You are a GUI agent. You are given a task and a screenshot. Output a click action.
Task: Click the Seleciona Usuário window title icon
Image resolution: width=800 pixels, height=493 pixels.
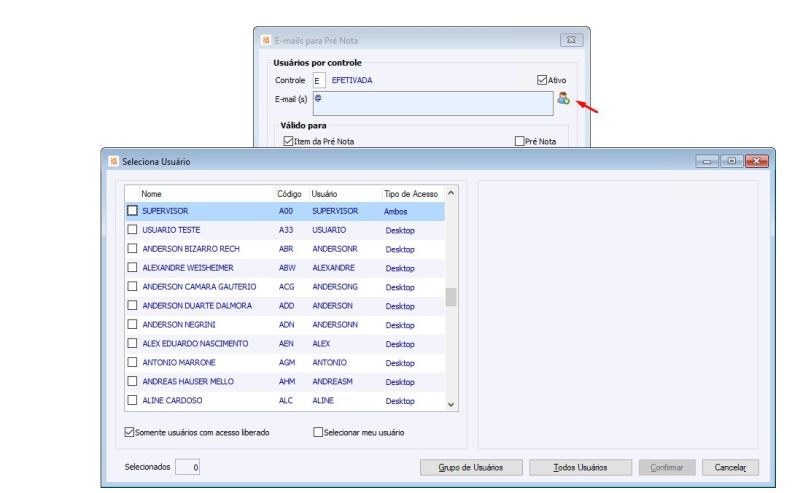pos(113,161)
